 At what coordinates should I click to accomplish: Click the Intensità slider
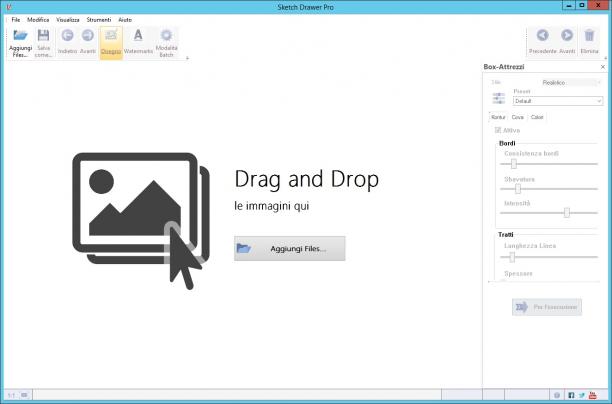point(549,213)
